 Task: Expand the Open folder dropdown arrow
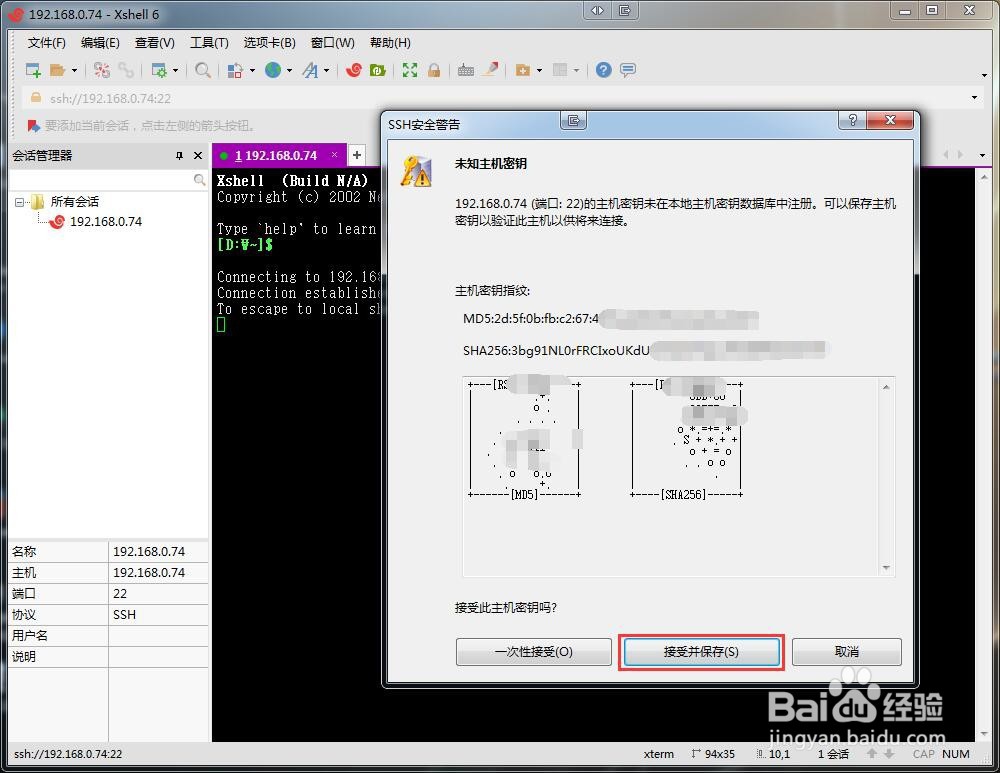(x=74, y=70)
